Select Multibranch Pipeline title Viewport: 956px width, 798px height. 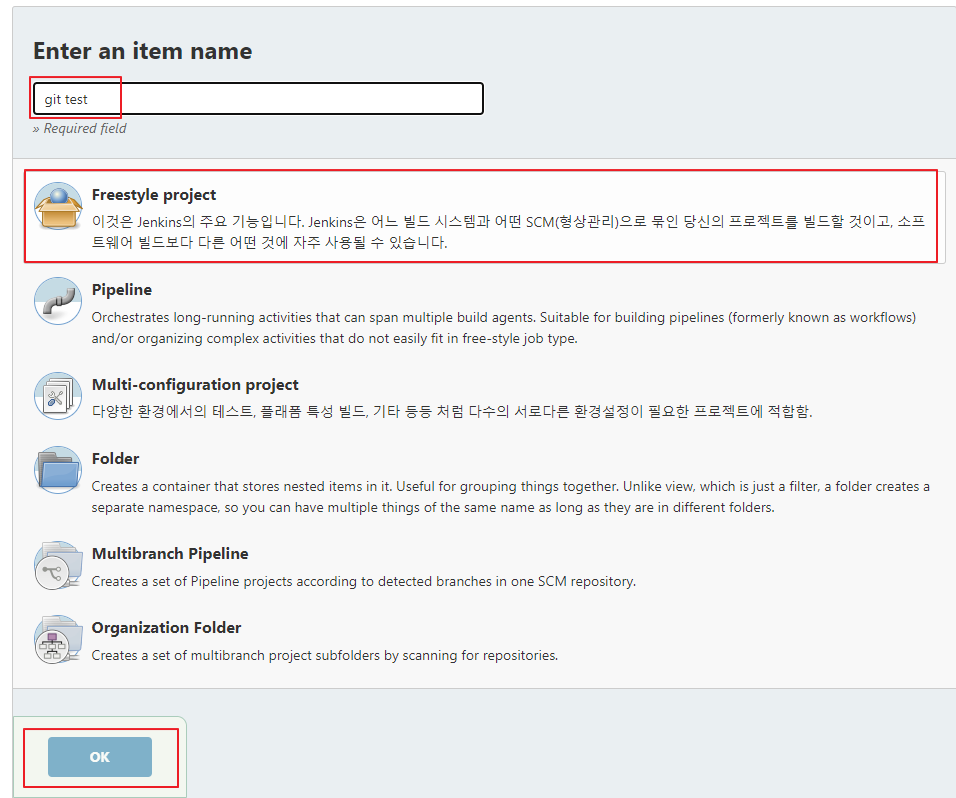click(x=170, y=554)
